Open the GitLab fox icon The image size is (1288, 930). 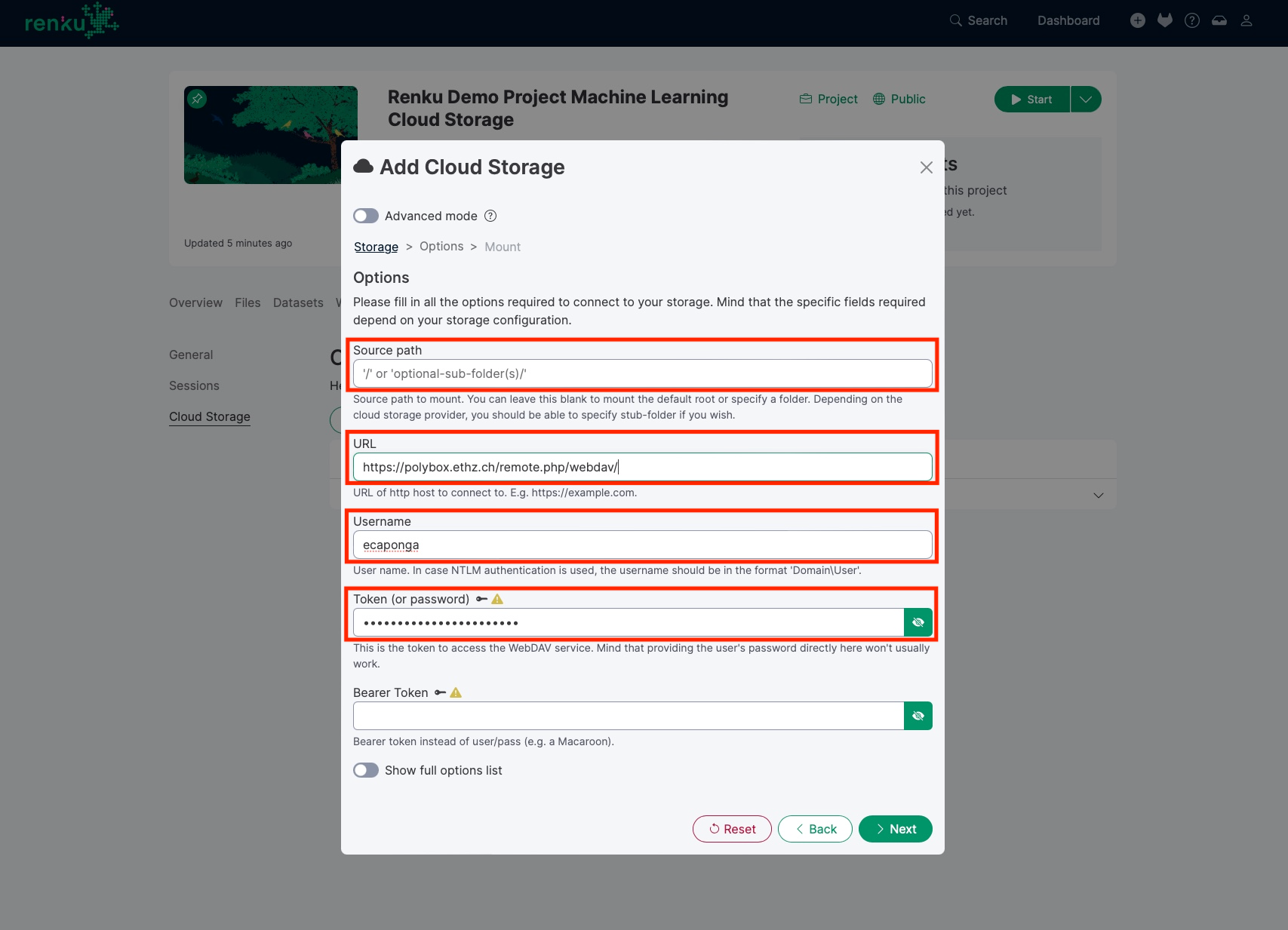[1165, 20]
